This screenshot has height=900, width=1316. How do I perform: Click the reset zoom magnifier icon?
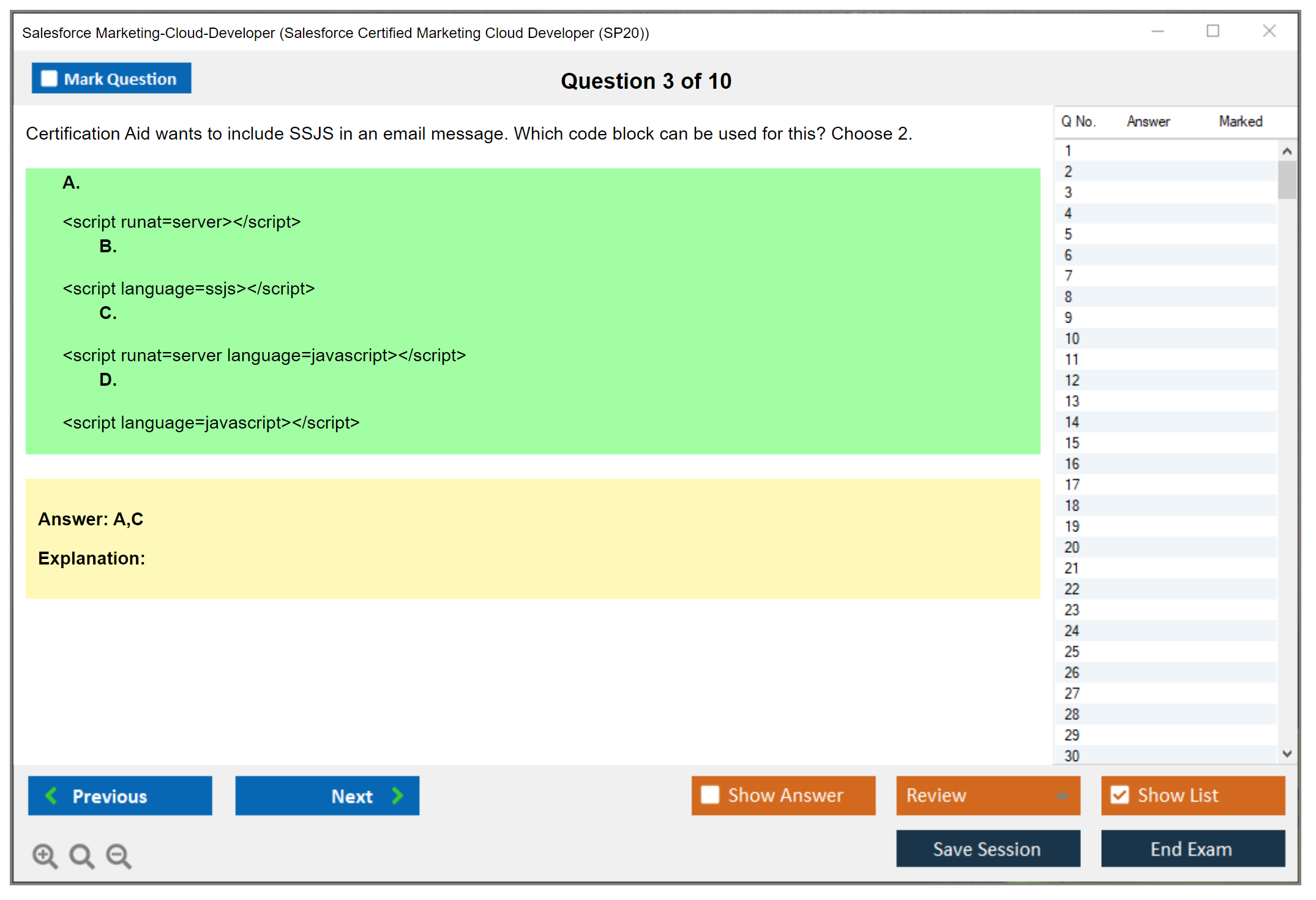pyautogui.click(x=81, y=855)
